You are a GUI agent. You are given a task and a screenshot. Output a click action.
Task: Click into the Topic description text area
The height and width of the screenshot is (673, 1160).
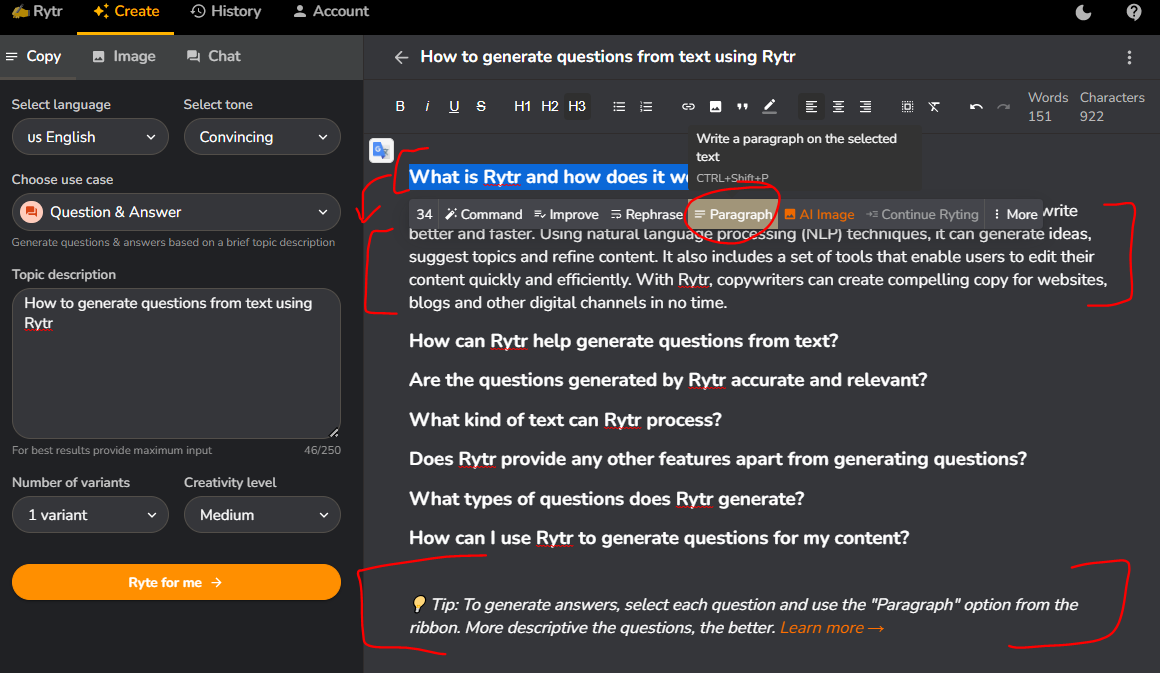[x=176, y=363]
